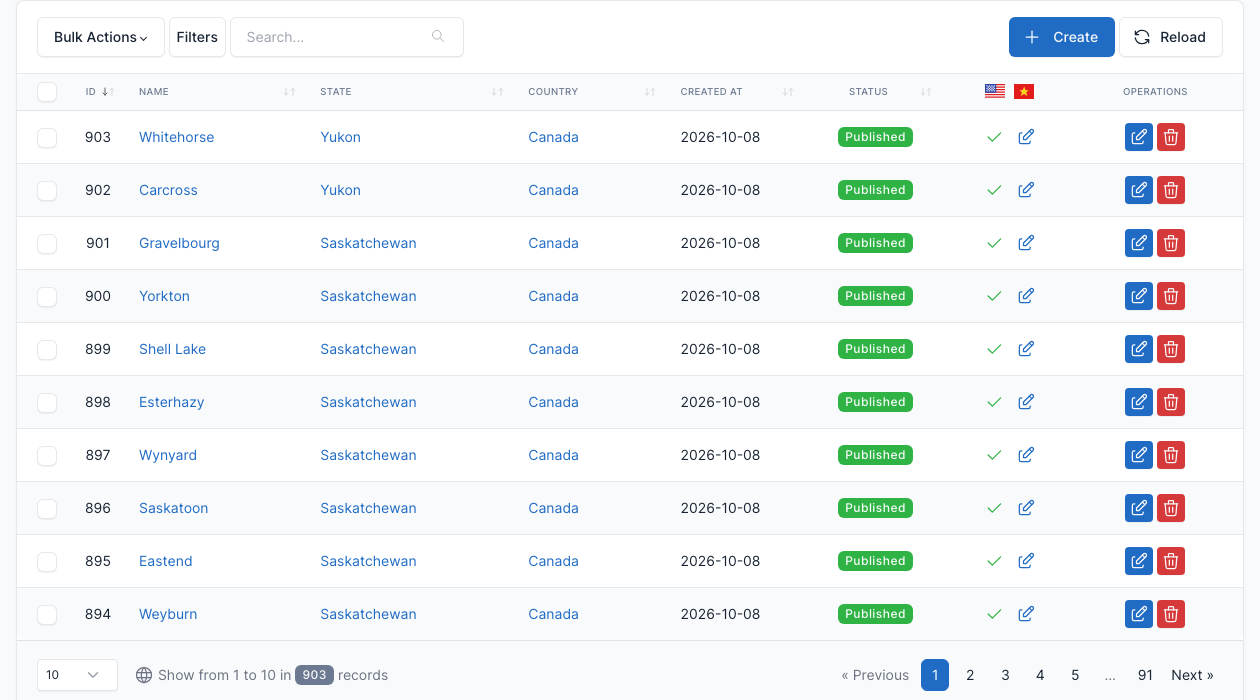Click the search magnifier icon

pyautogui.click(x=438, y=37)
